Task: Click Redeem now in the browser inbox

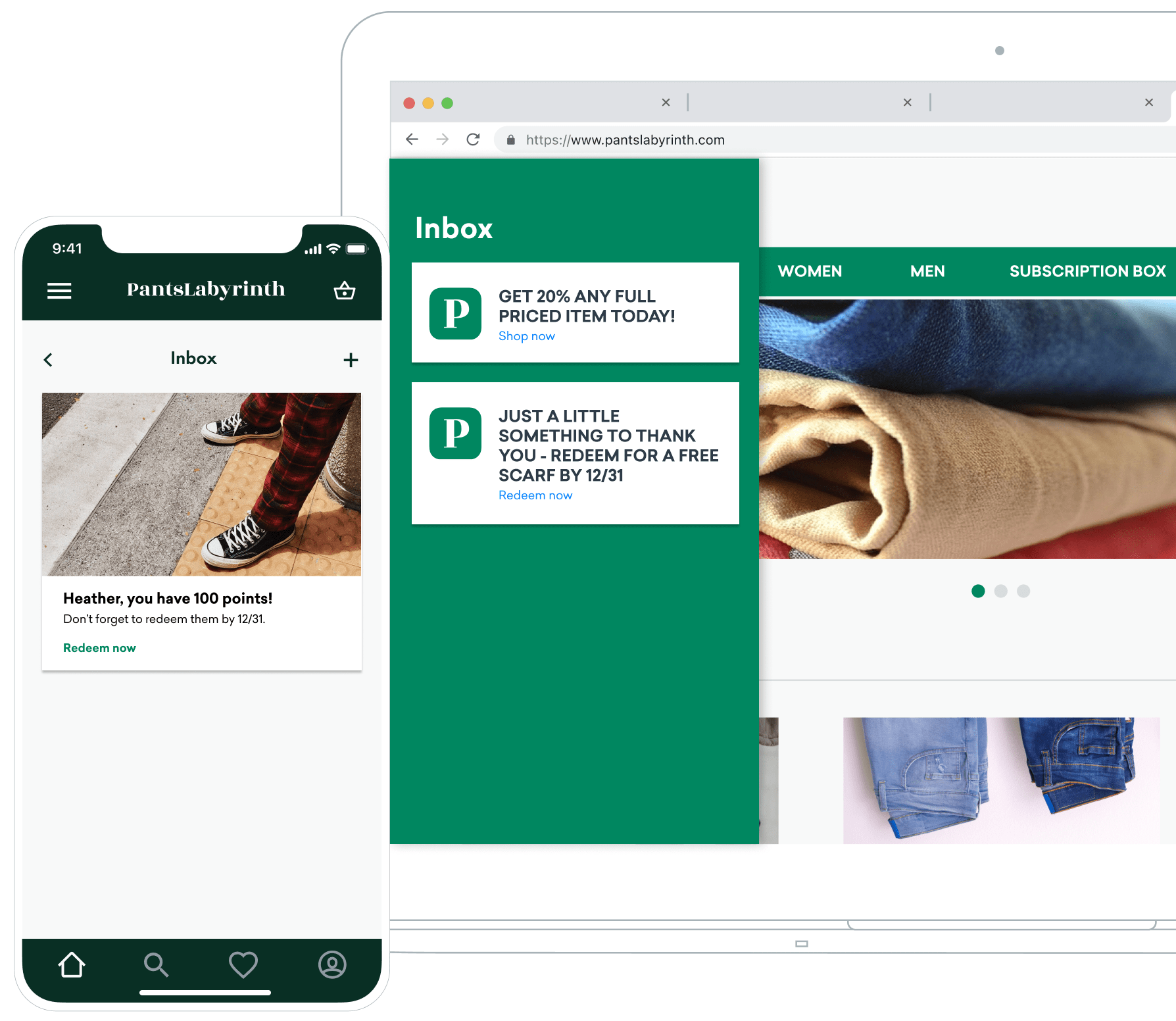Action: click(x=535, y=495)
